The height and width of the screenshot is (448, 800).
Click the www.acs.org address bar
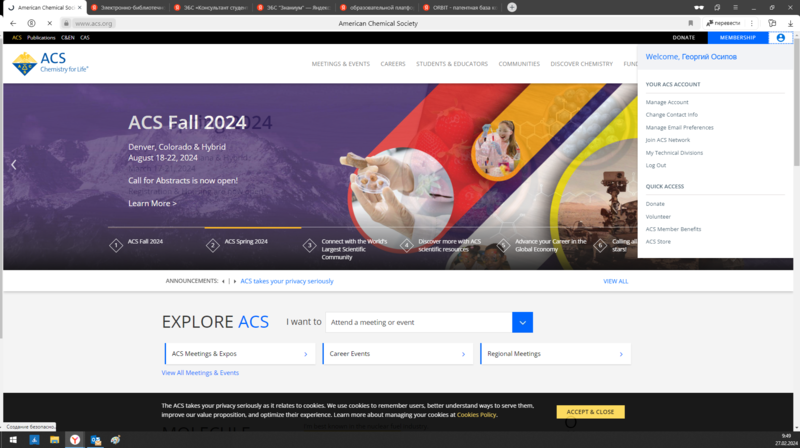pyautogui.click(x=93, y=23)
